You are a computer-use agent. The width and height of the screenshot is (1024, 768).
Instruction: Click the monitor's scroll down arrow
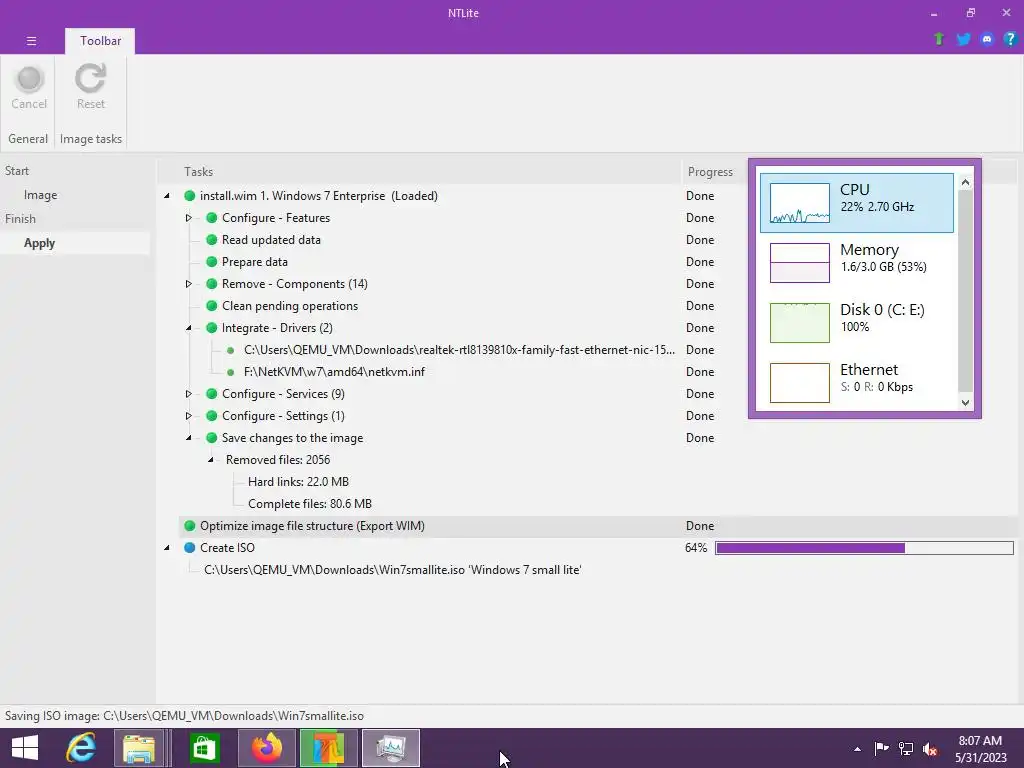965,403
